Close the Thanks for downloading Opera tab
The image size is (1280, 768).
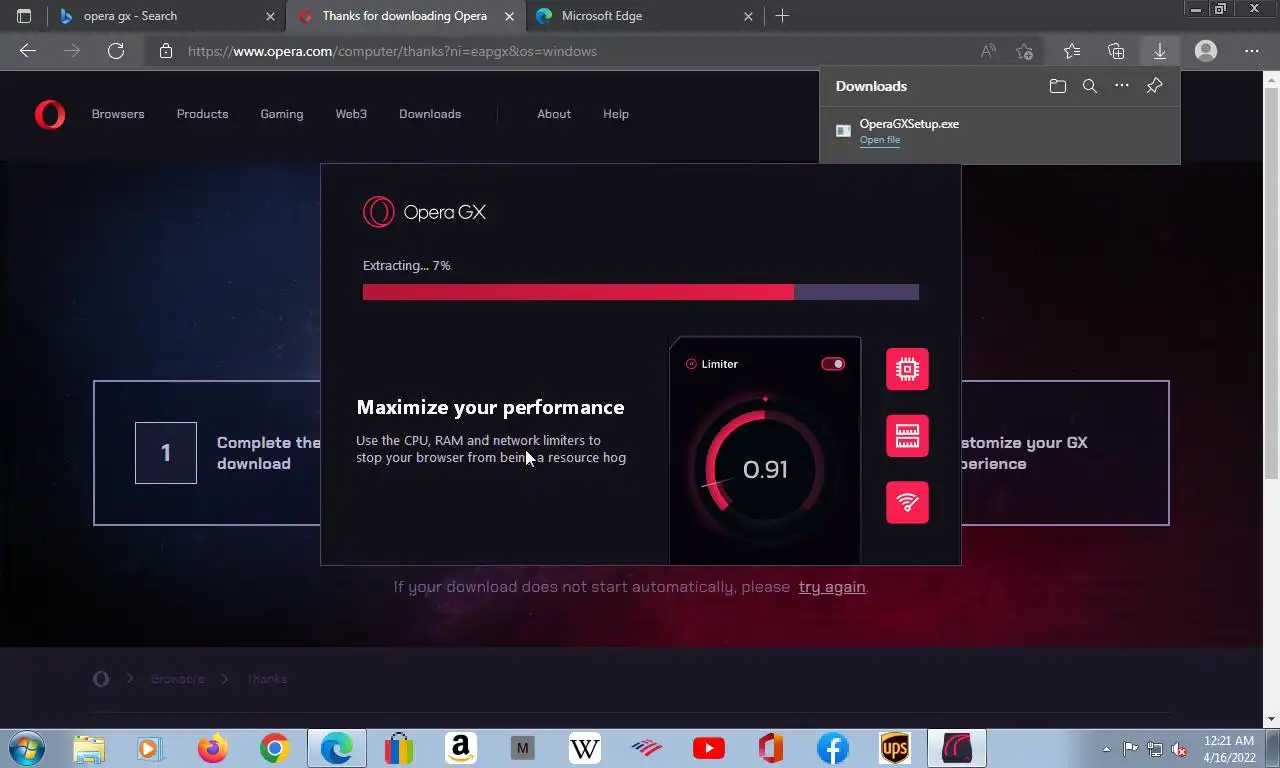tap(510, 16)
